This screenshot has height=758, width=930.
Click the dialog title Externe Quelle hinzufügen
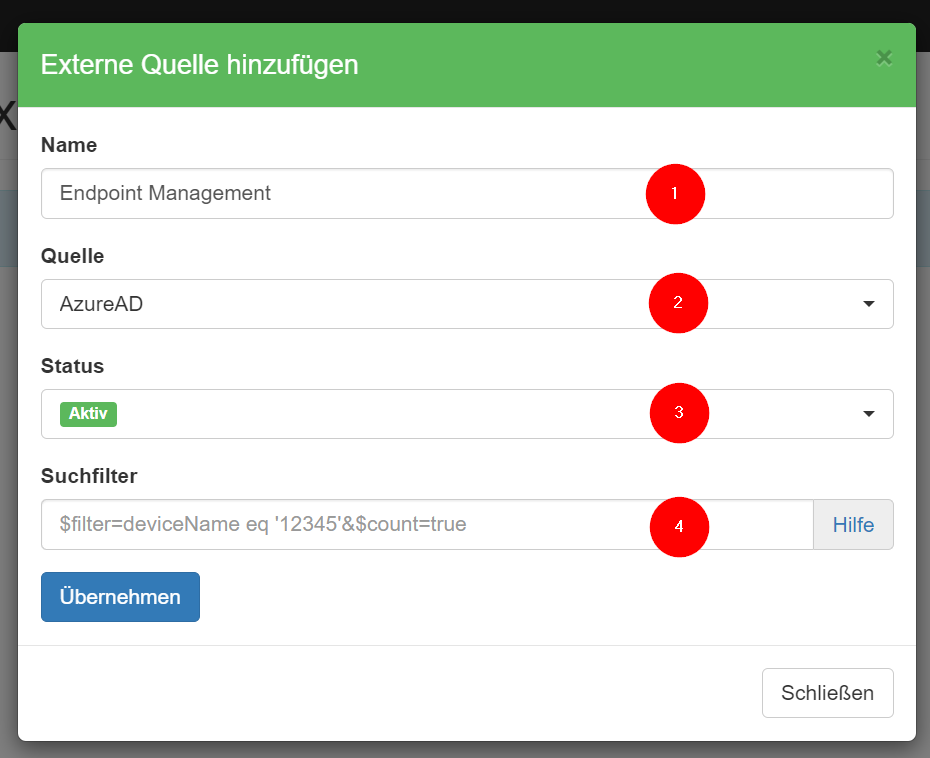[x=199, y=64]
